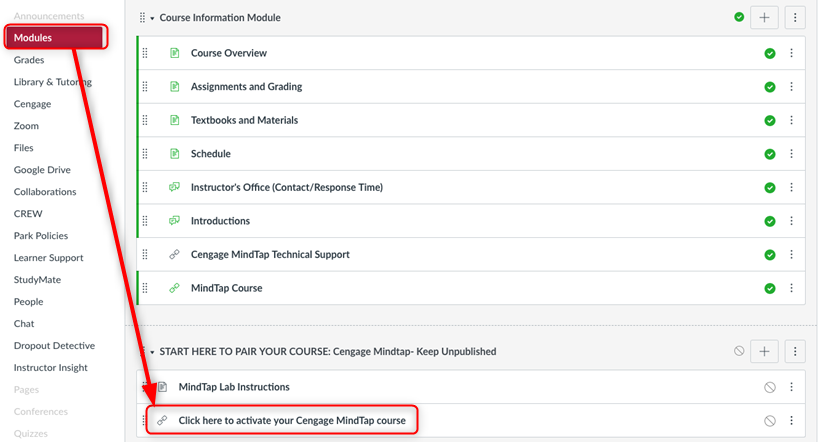Image resolution: width=826 pixels, height=442 pixels.
Task: Open options for Cengage MindTap Technical Support
Action: click(x=791, y=255)
